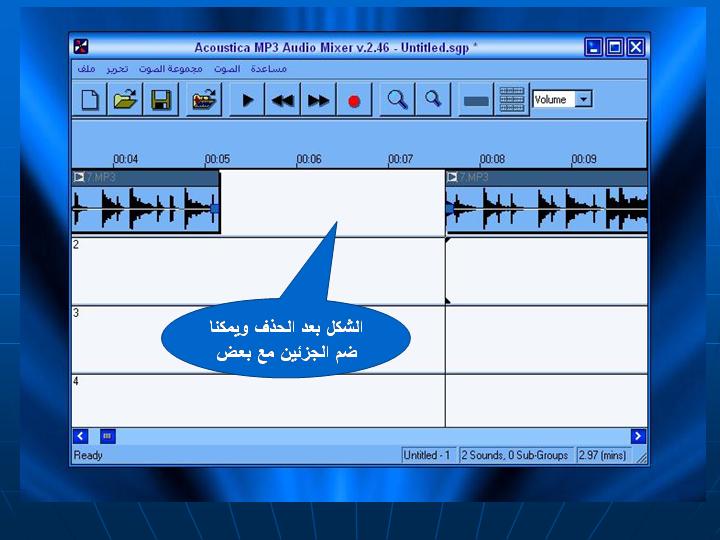The height and width of the screenshot is (540, 720).
Task: Click the horizontal scrollbar right arrow
Action: (x=638, y=436)
